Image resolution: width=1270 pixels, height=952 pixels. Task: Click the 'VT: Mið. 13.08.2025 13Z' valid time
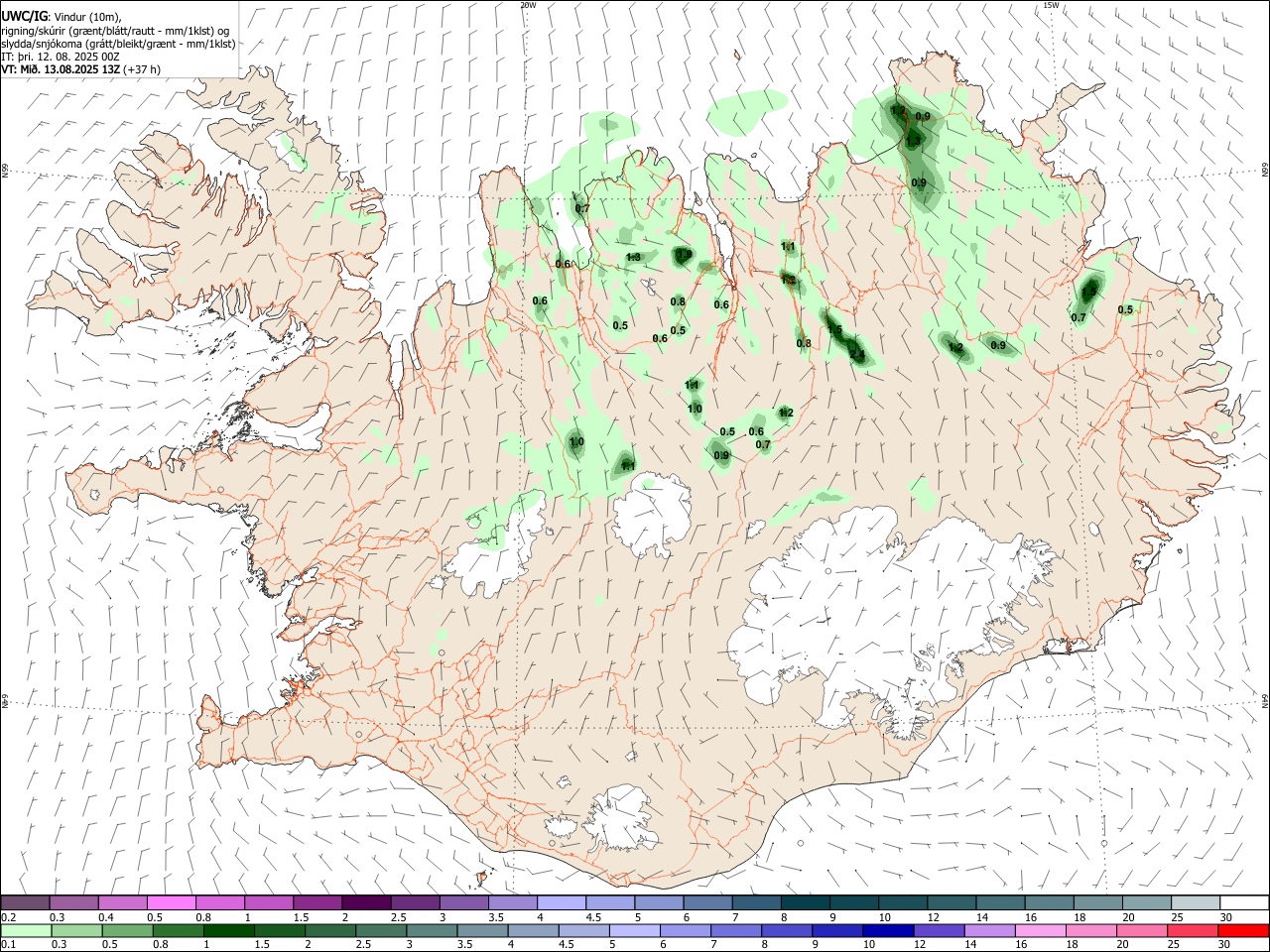pos(61,69)
